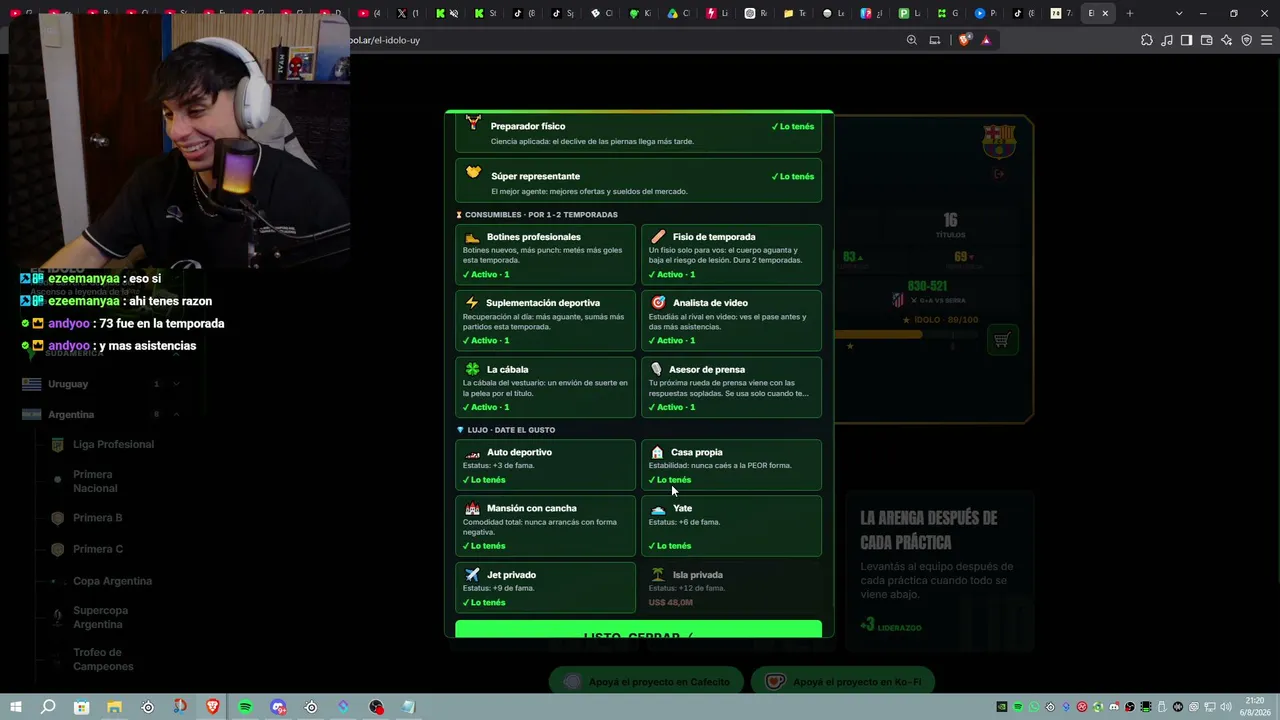This screenshot has height=720, width=1280.
Task: Click the green LISTO, CERRAR button
Action: point(638,630)
